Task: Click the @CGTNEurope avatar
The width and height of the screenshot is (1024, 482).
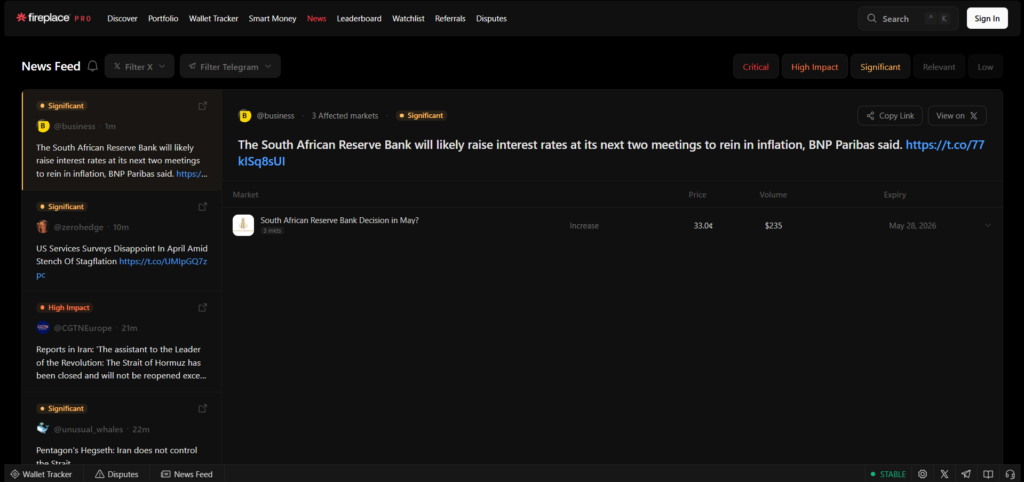Action: click(x=43, y=328)
